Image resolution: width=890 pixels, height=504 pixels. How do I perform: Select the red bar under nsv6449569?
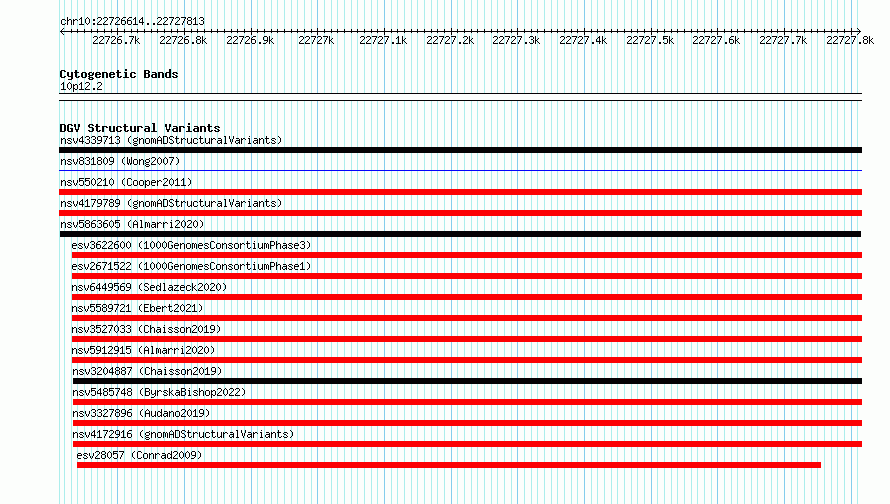coord(467,297)
